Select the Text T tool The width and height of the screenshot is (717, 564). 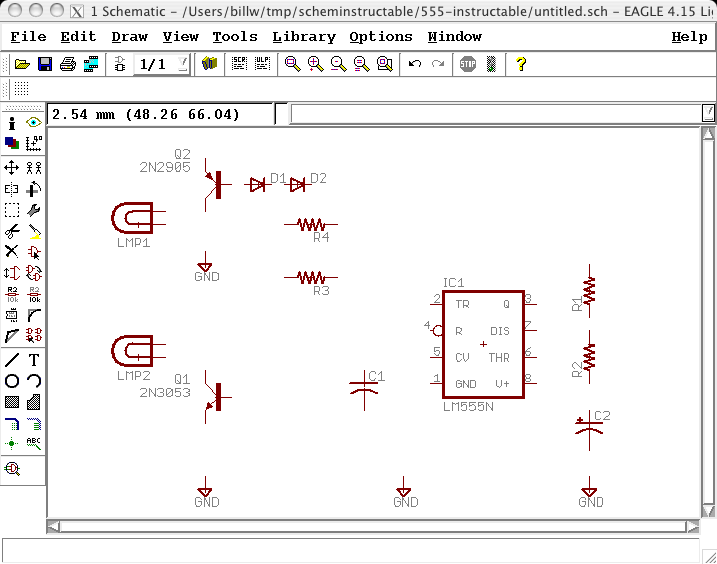tap(34, 360)
